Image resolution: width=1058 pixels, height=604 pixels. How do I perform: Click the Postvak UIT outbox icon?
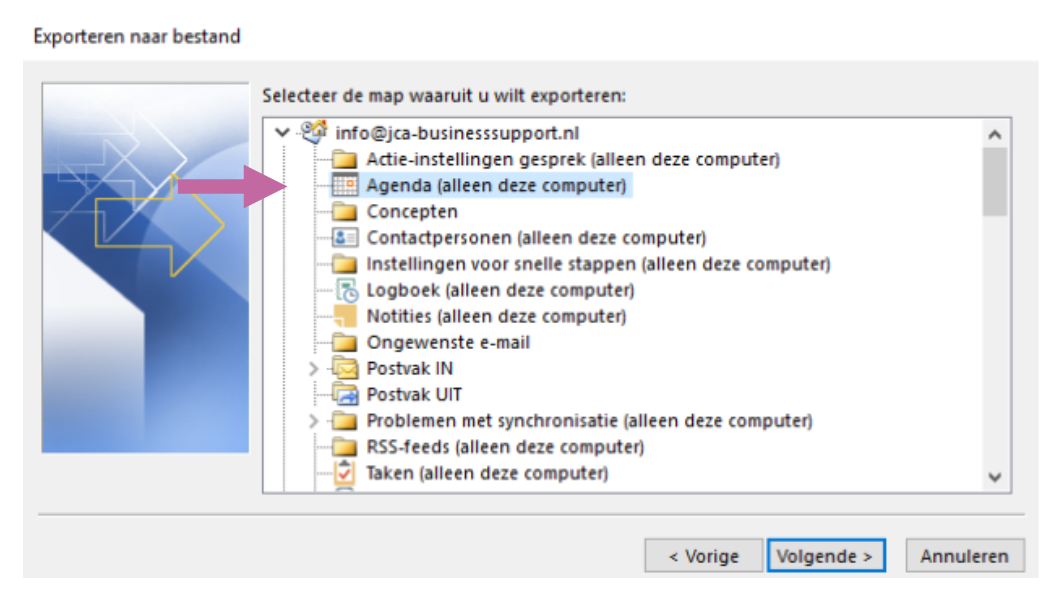pos(344,394)
